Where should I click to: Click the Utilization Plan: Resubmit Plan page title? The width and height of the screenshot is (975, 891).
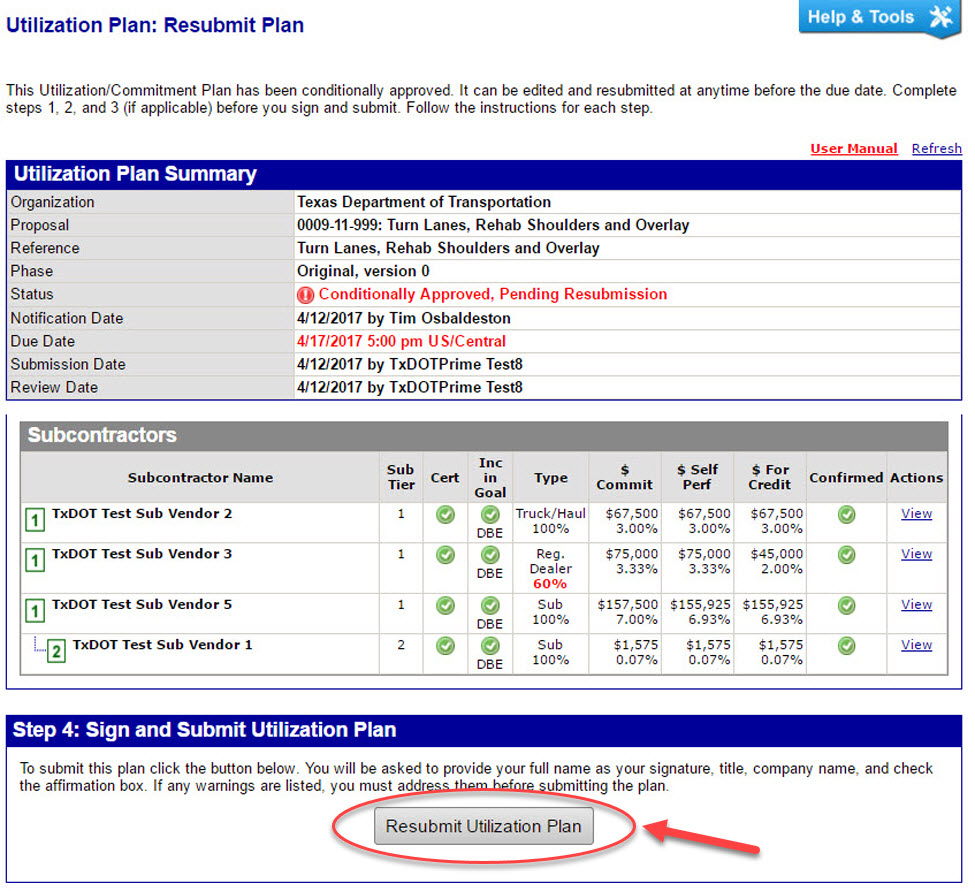point(155,25)
